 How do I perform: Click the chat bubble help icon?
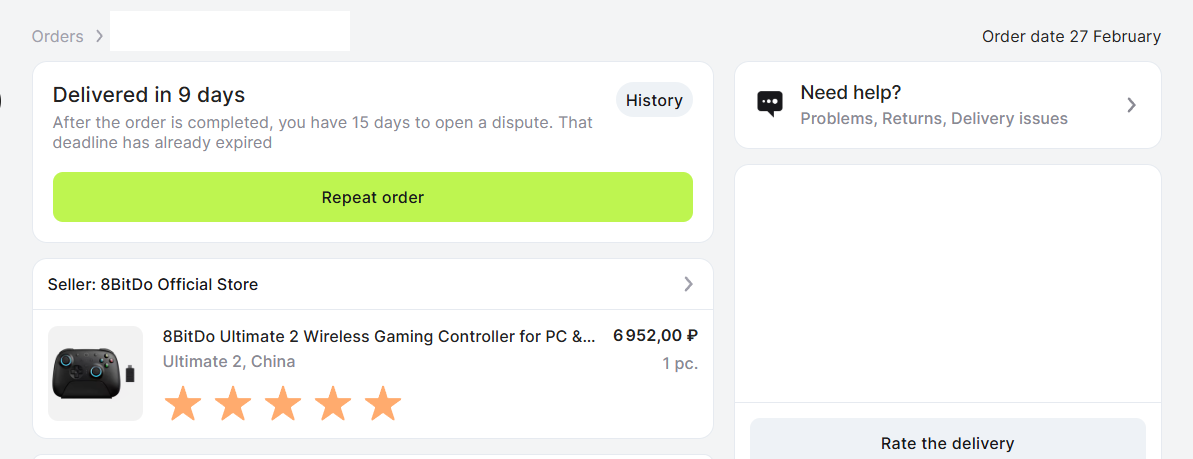coord(769,103)
